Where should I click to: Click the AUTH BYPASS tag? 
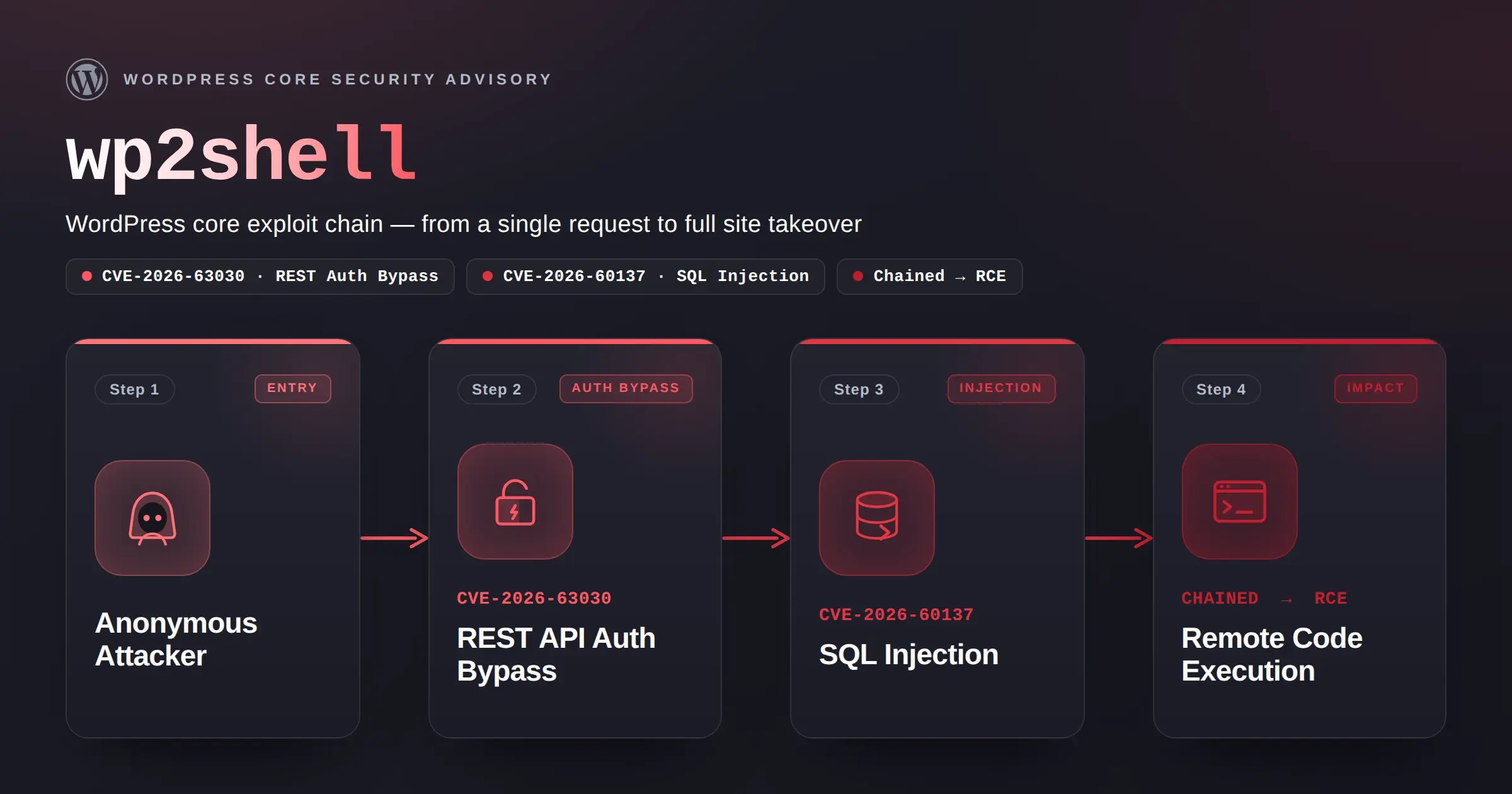[x=626, y=388]
